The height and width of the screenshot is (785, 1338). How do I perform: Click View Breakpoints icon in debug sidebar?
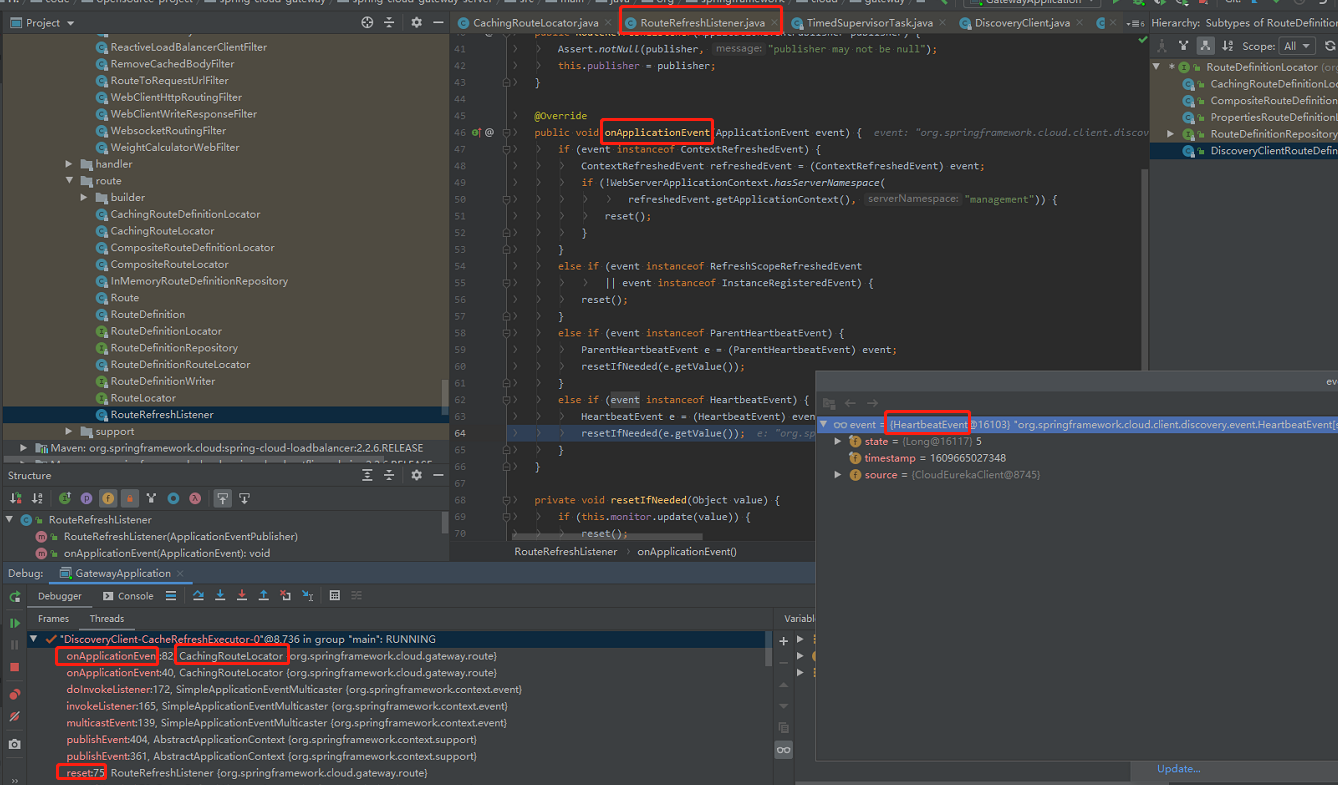(14, 694)
